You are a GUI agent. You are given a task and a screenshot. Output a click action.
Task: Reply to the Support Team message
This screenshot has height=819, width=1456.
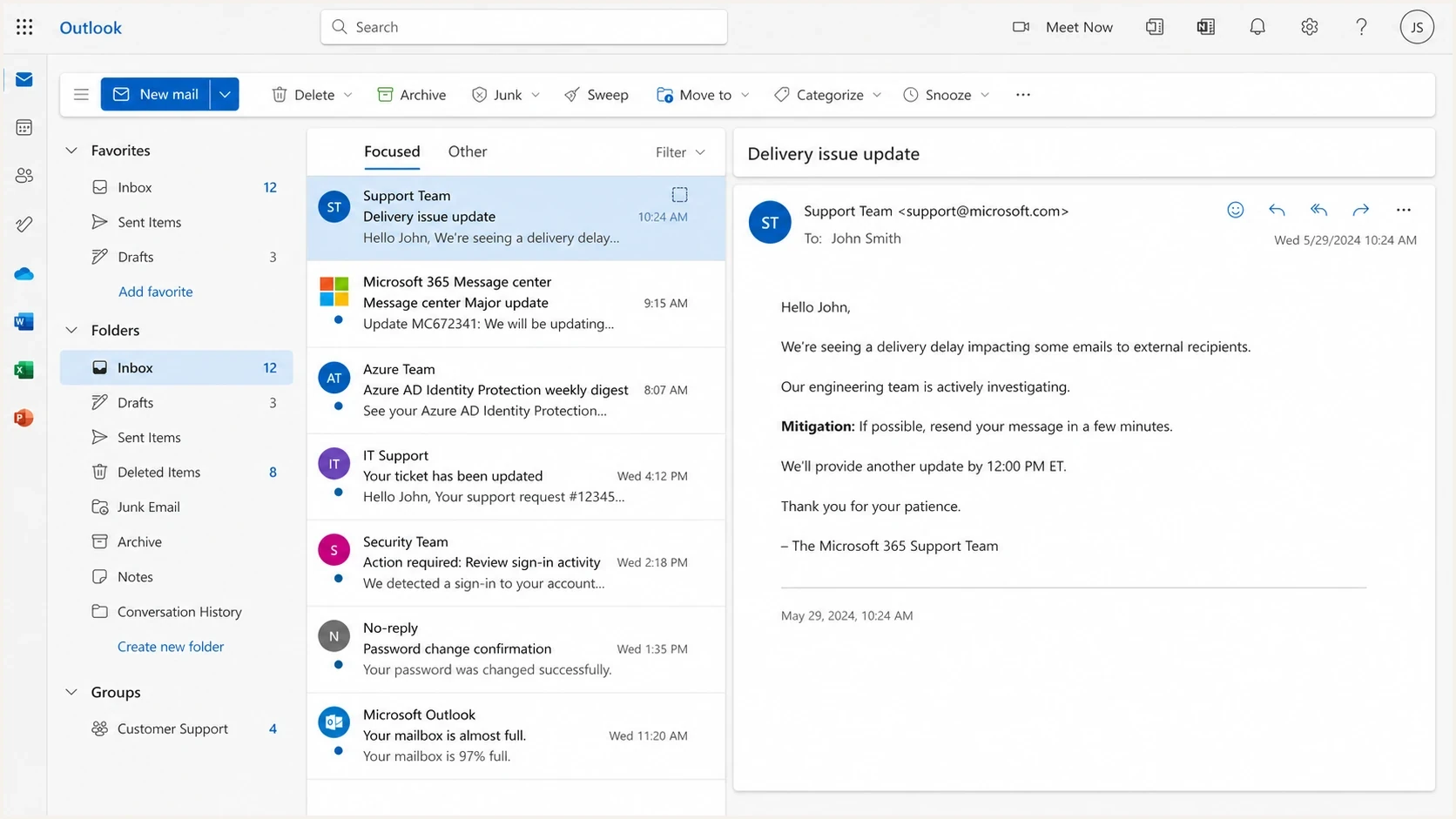(1277, 210)
